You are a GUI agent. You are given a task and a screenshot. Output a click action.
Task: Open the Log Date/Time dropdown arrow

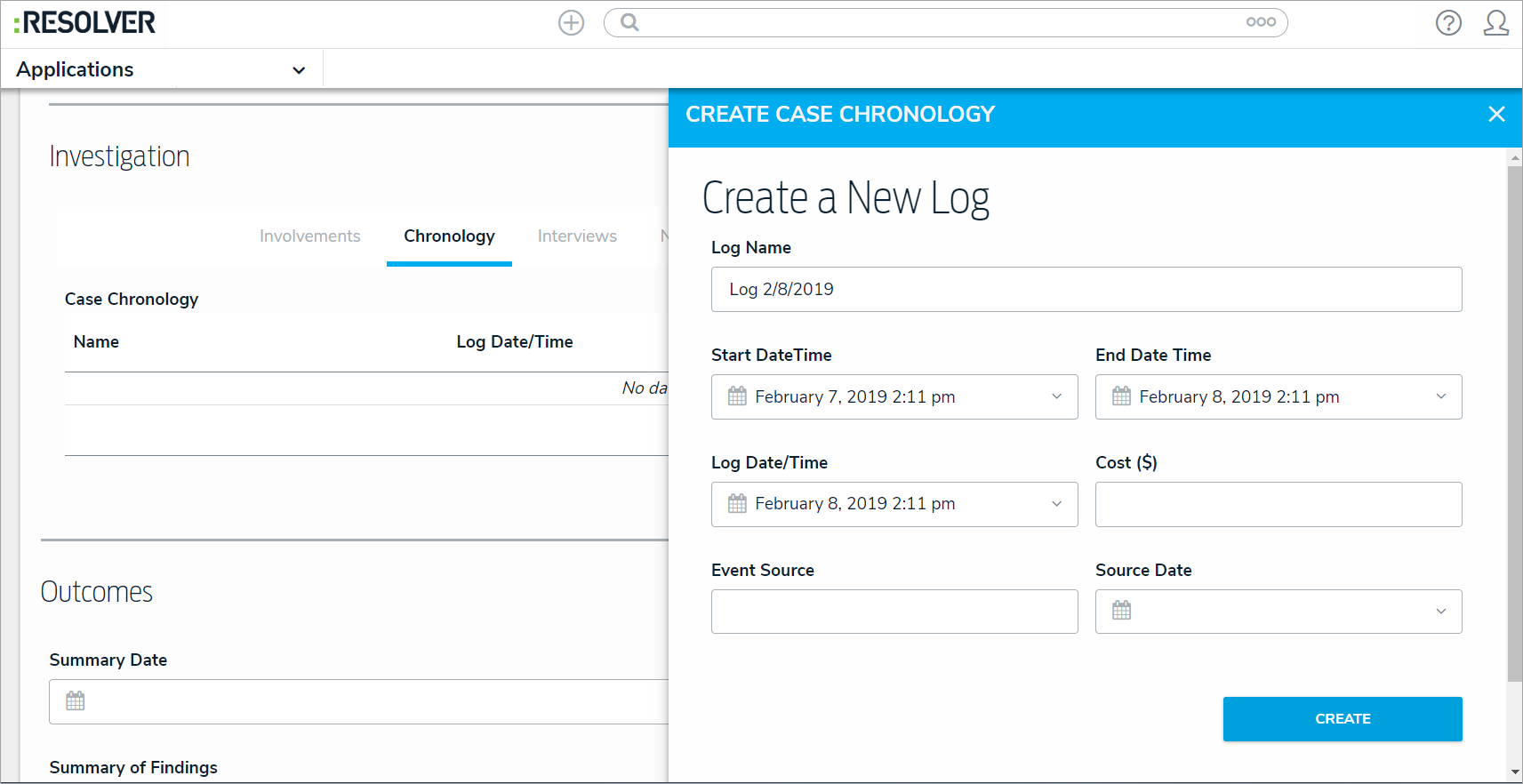pos(1056,504)
